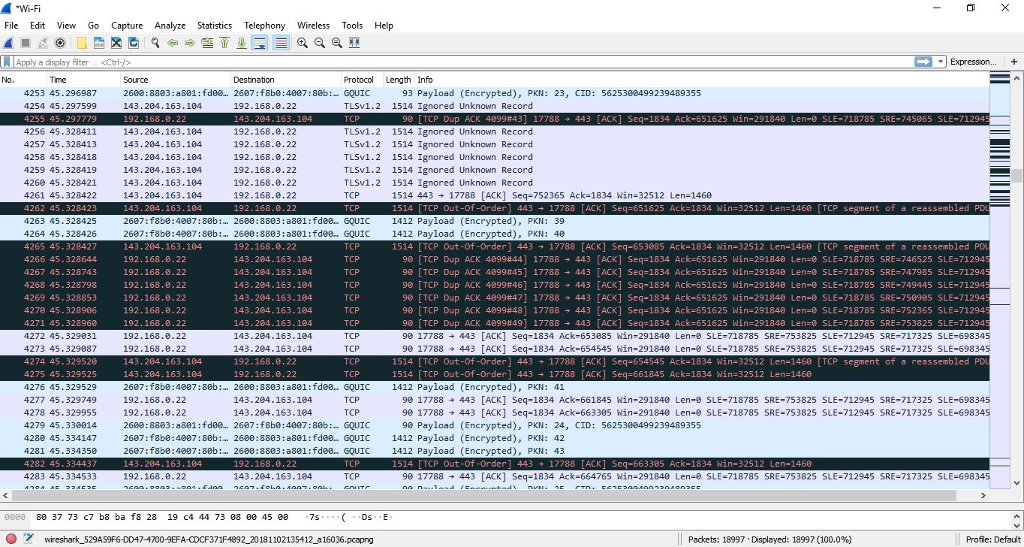This screenshot has height=547, width=1024.
Task: Sort packets by Protocol column header
Action: click(x=358, y=80)
